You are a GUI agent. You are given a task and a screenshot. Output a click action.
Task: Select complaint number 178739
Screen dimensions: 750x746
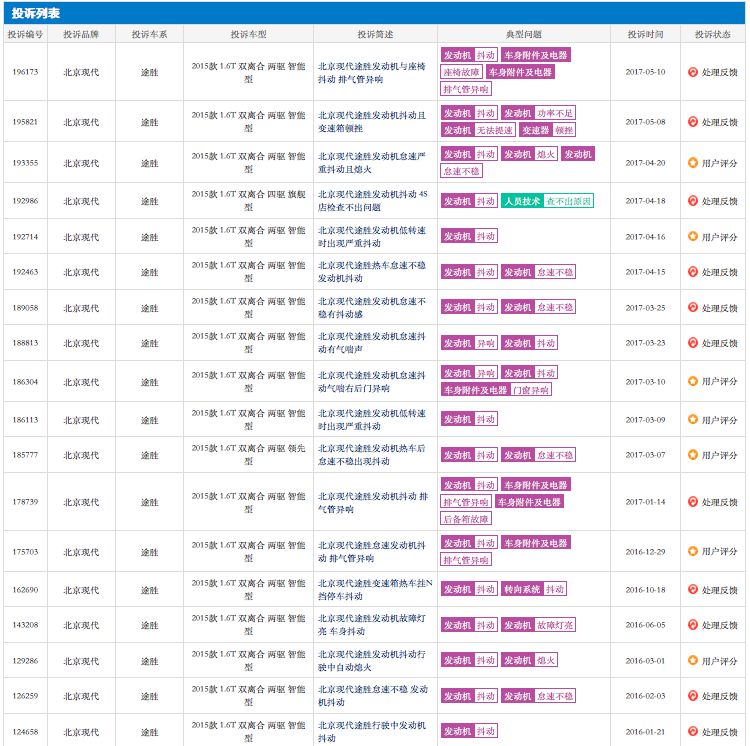coord(25,502)
